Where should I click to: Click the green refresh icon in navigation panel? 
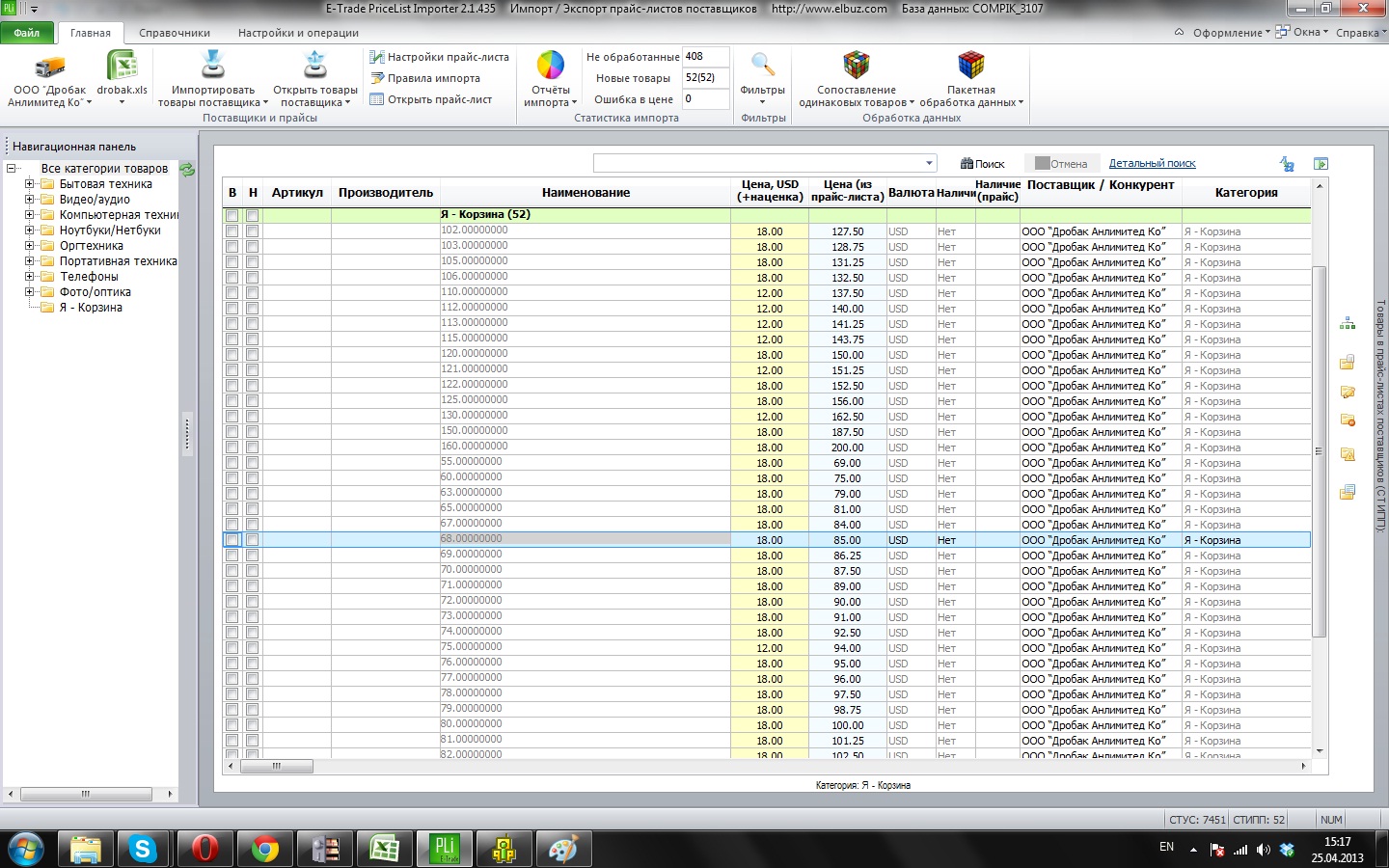tap(188, 170)
